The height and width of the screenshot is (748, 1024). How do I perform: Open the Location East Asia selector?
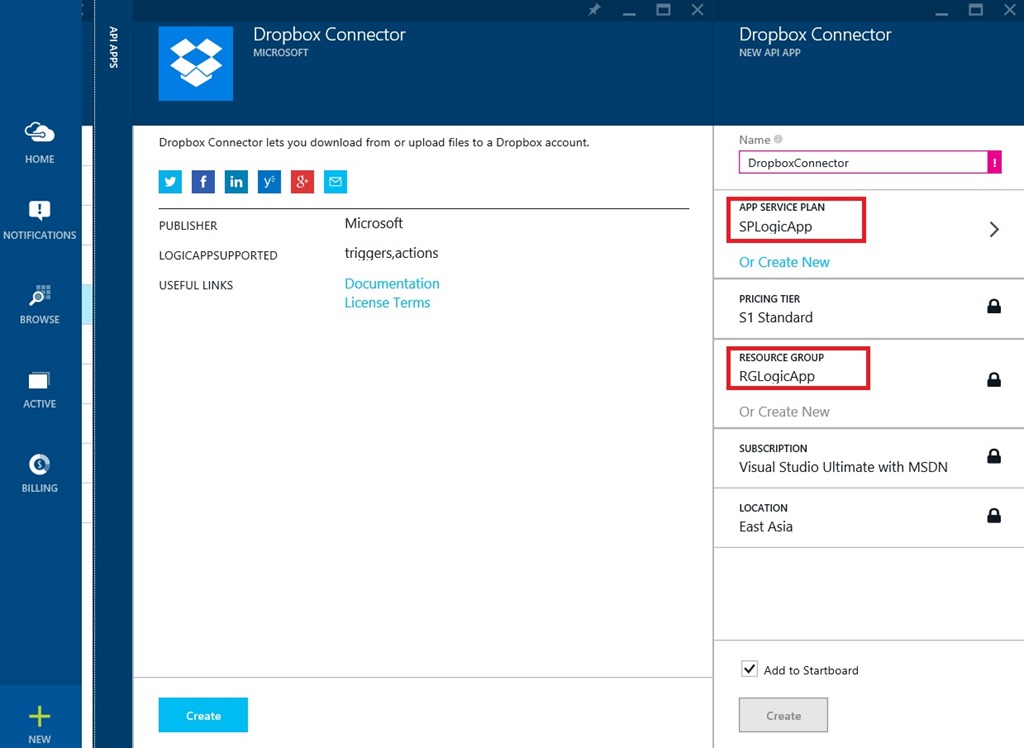point(869,517)
